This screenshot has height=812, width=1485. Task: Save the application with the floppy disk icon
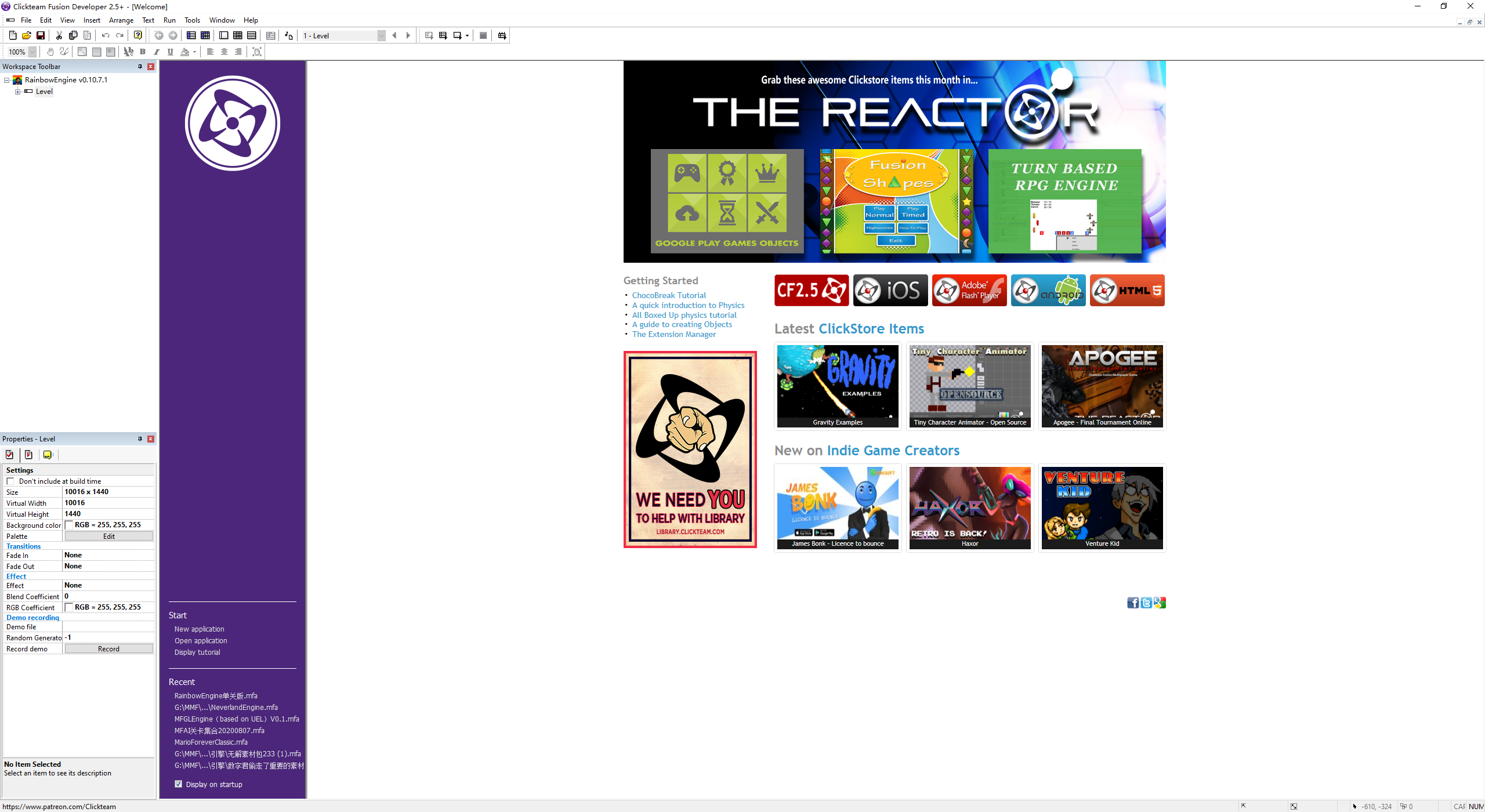(41, 35)
